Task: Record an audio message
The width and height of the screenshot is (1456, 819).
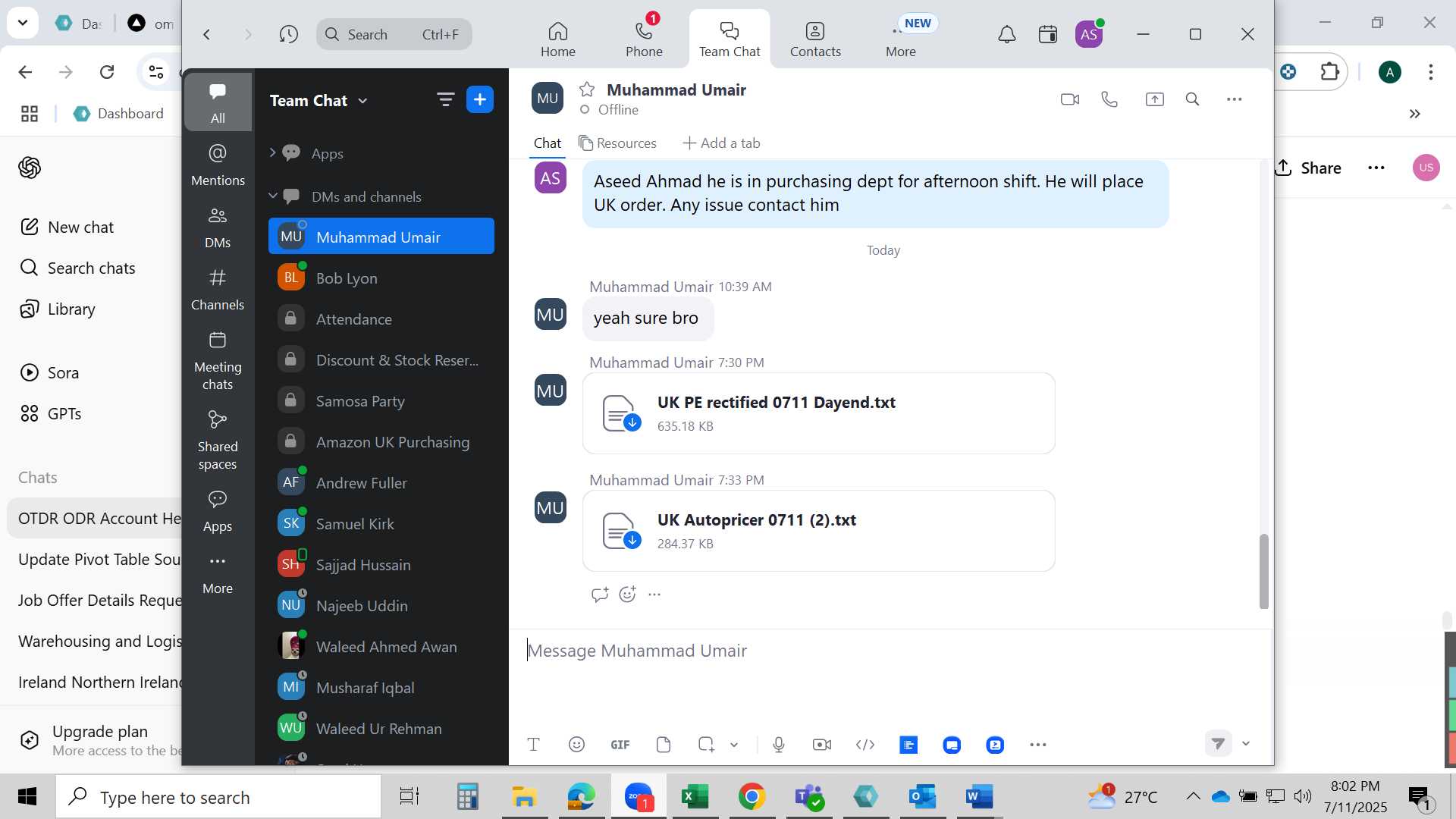Action: (778, 745)
